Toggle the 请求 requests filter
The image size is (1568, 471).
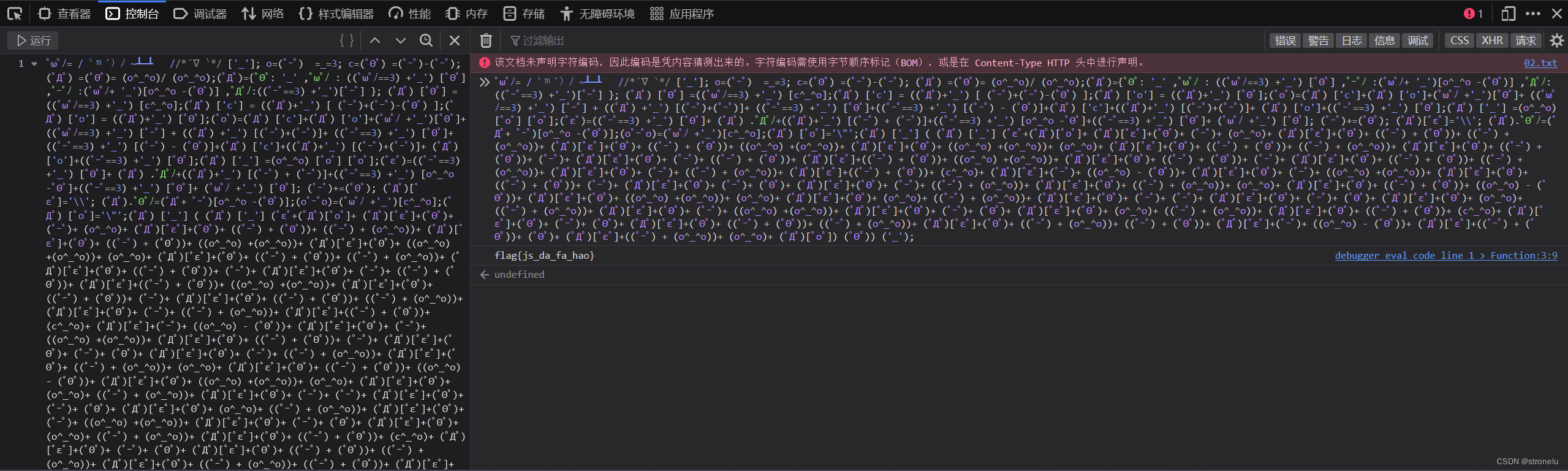pos(1526,40)
